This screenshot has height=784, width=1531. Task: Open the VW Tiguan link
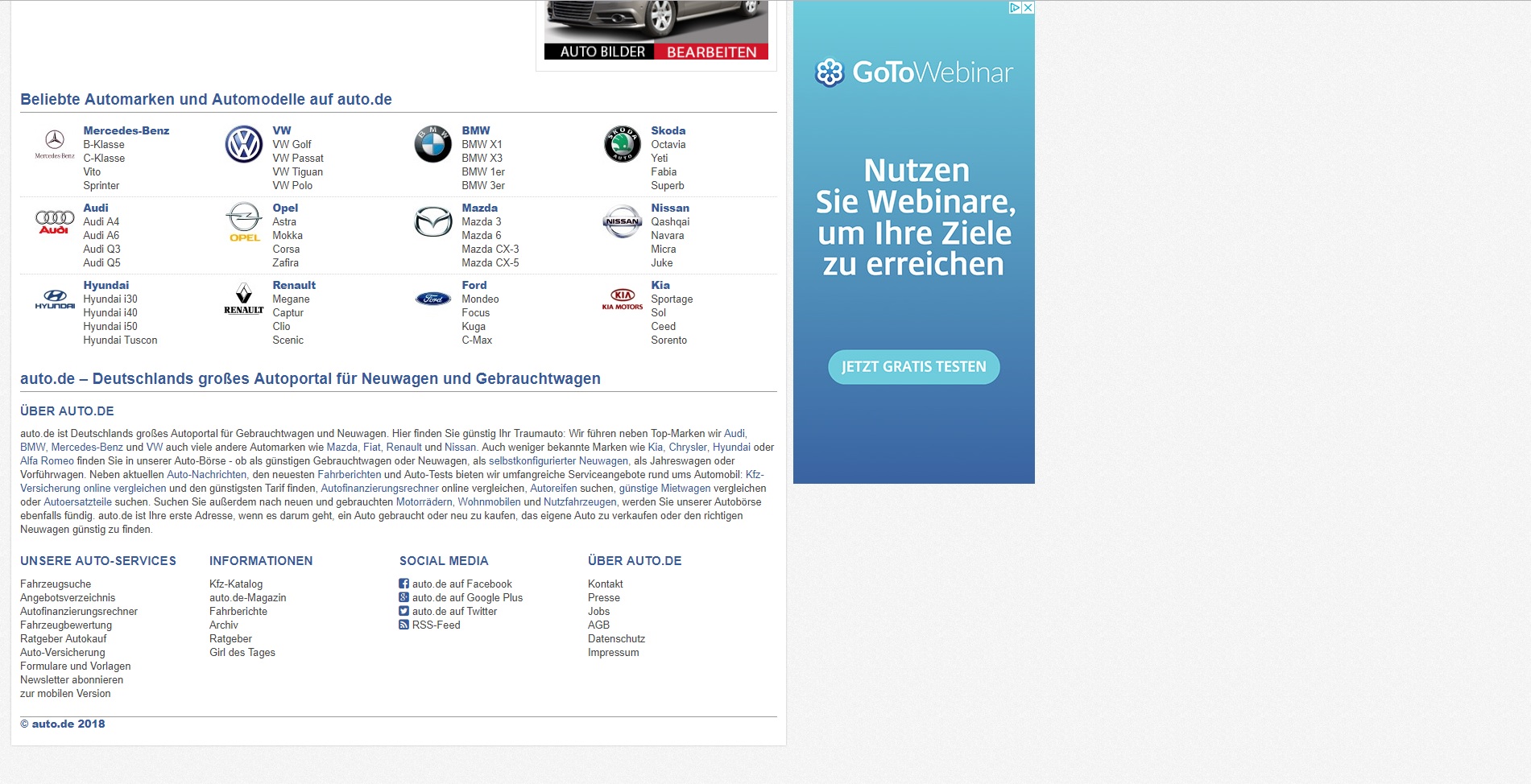[x=297, y=171]
